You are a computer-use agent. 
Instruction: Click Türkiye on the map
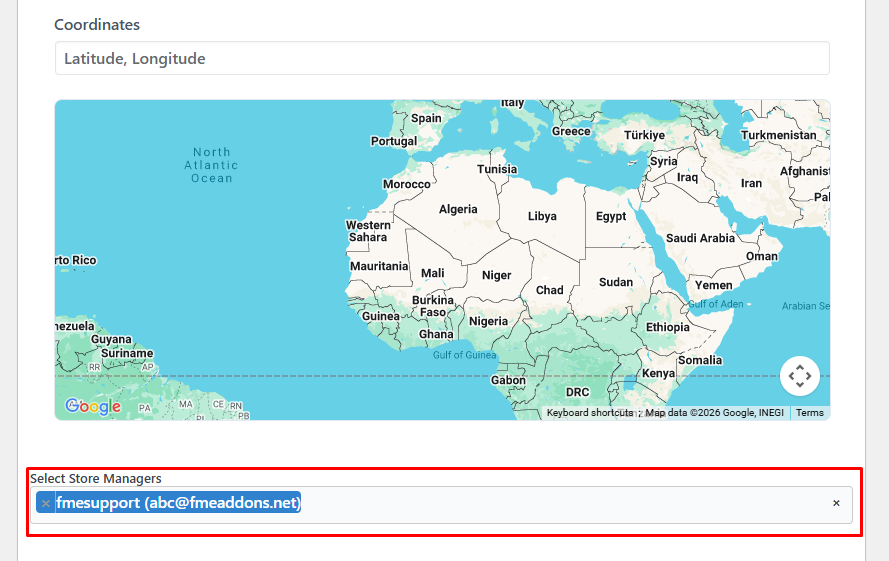(644, 135)
